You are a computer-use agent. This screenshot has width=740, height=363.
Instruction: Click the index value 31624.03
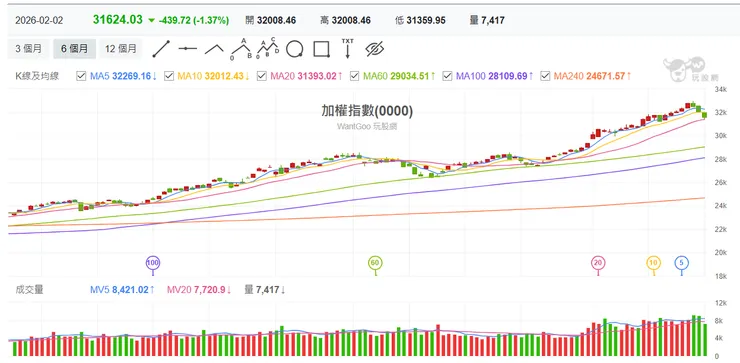click(x=118, y=20)
